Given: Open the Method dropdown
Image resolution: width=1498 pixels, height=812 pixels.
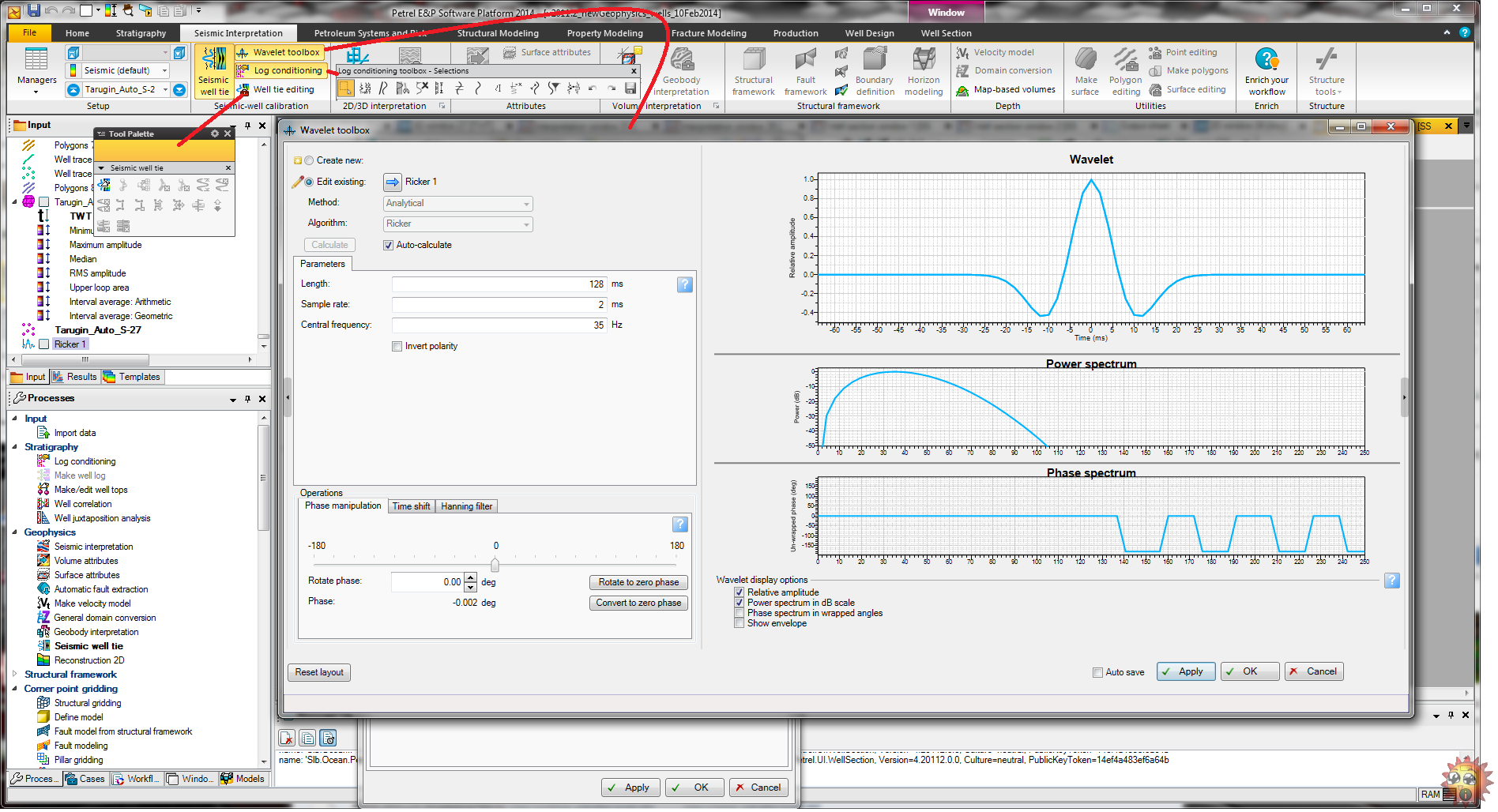Looking at the screenshot, I should (457, 203).
